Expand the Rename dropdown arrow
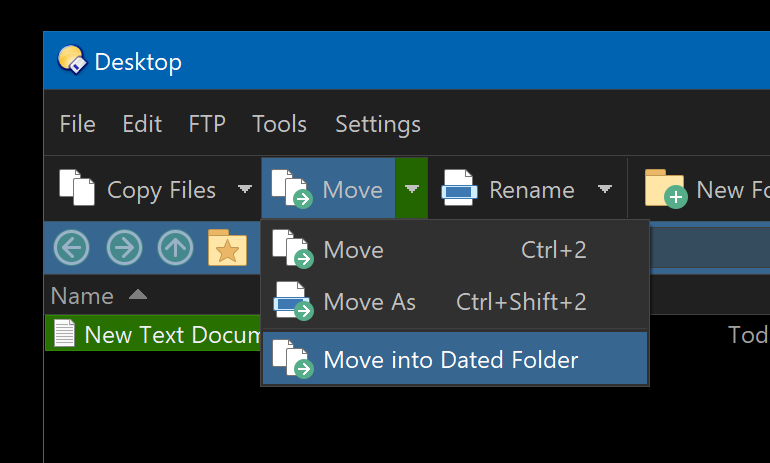 (605, 189)
